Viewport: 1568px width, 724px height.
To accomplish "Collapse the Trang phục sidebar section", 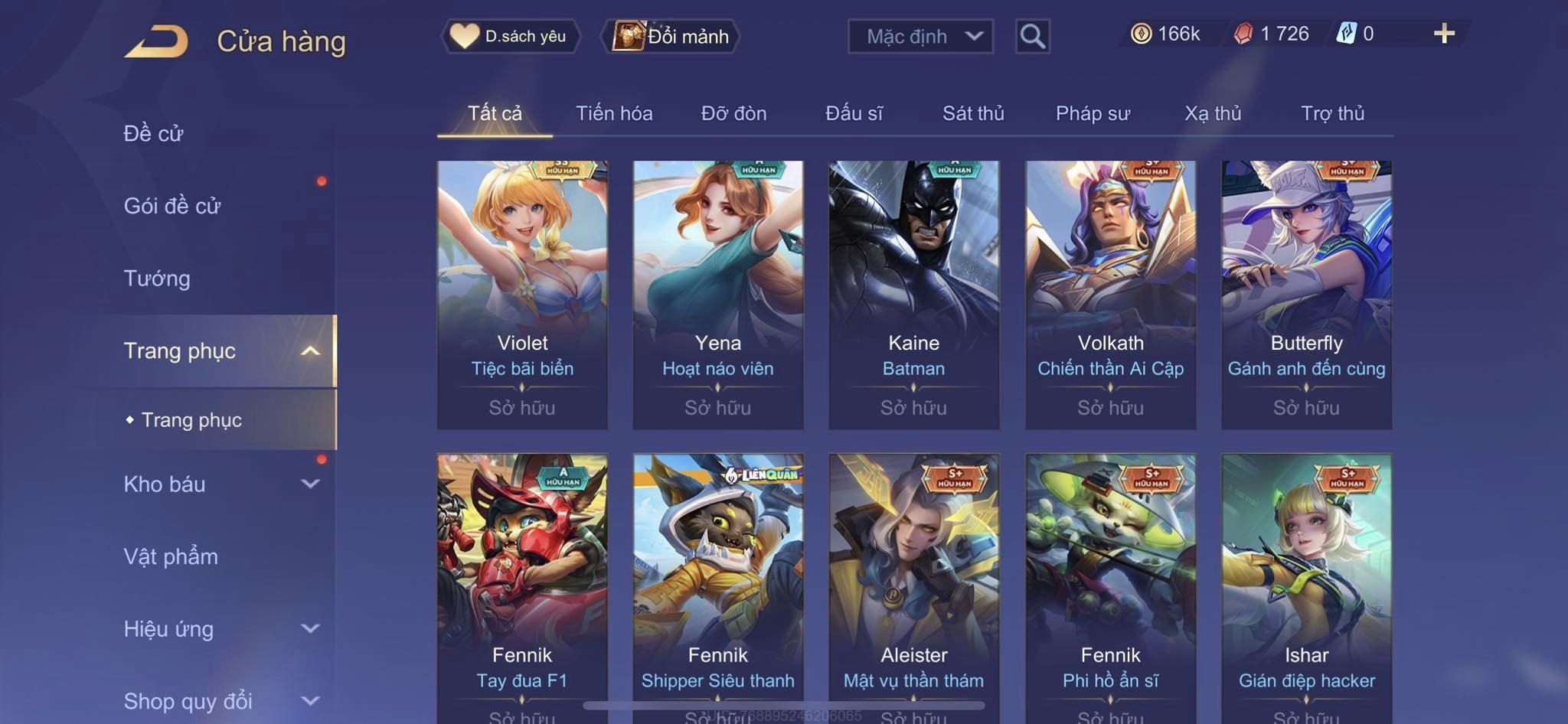I will tap(310, 351).
